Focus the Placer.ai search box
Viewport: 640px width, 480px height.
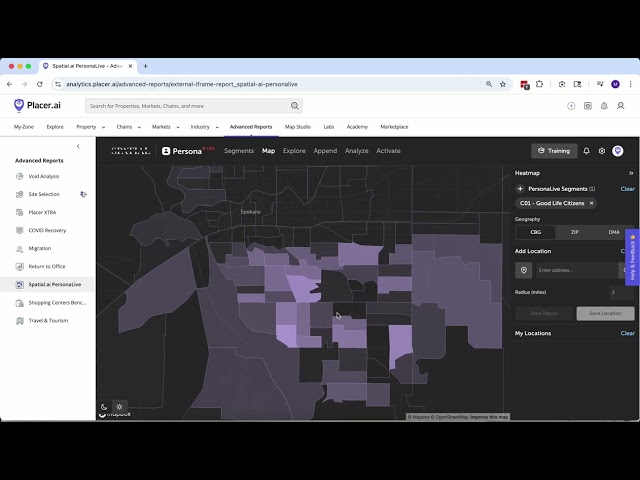[x=194, y=106]
